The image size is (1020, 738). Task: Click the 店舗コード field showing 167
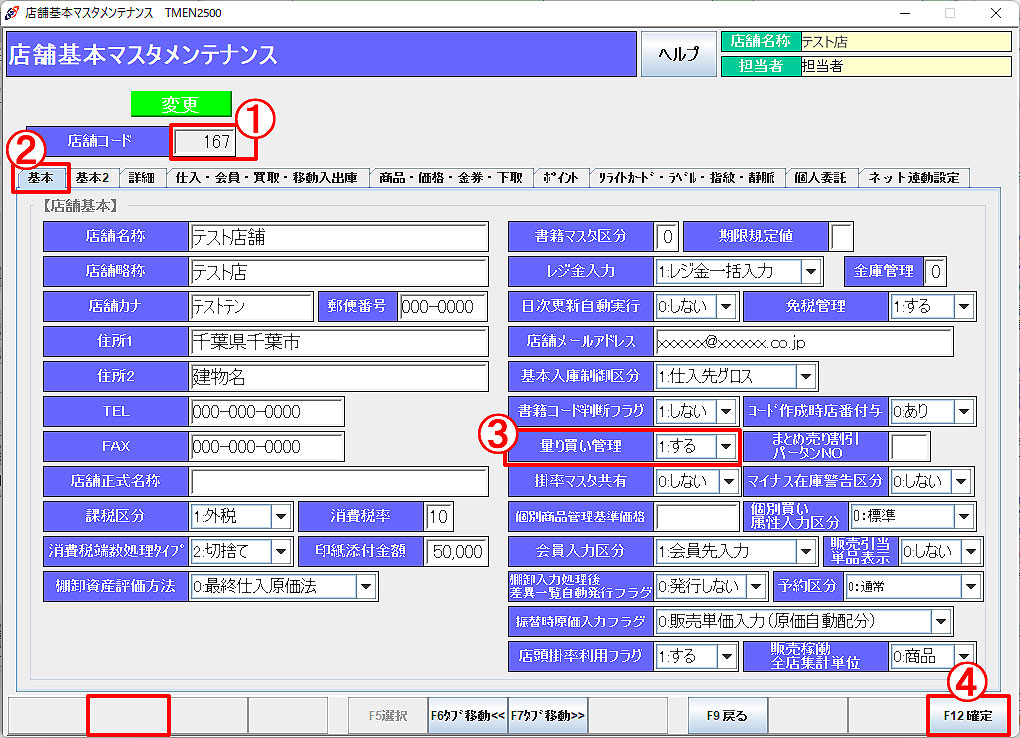(x=205, y=142)
